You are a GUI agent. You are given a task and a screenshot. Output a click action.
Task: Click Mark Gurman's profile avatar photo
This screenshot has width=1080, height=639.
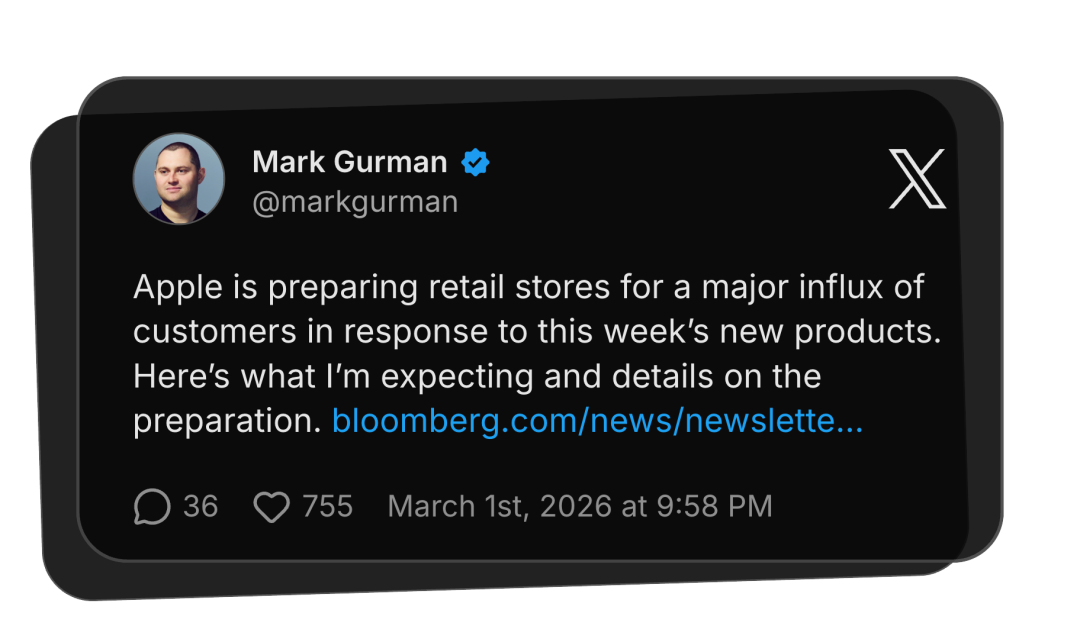click(x=178, y=178)
